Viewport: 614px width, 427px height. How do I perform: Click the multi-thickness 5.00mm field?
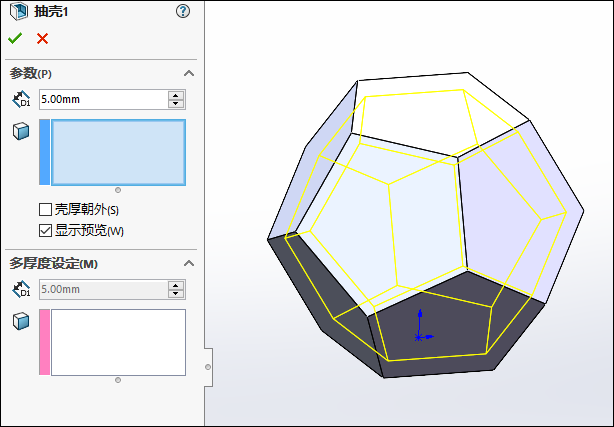pos(104,289)
